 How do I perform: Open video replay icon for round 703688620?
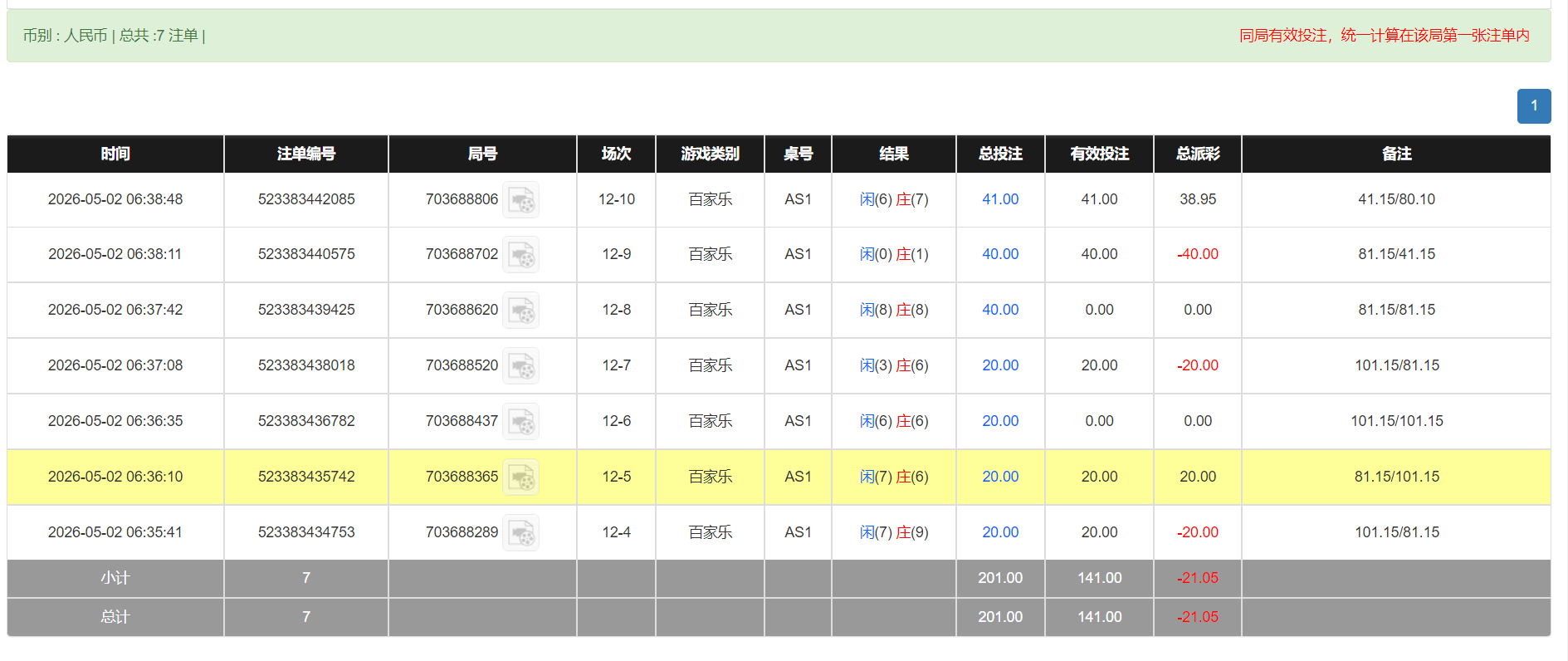click(x=521, y=310)
